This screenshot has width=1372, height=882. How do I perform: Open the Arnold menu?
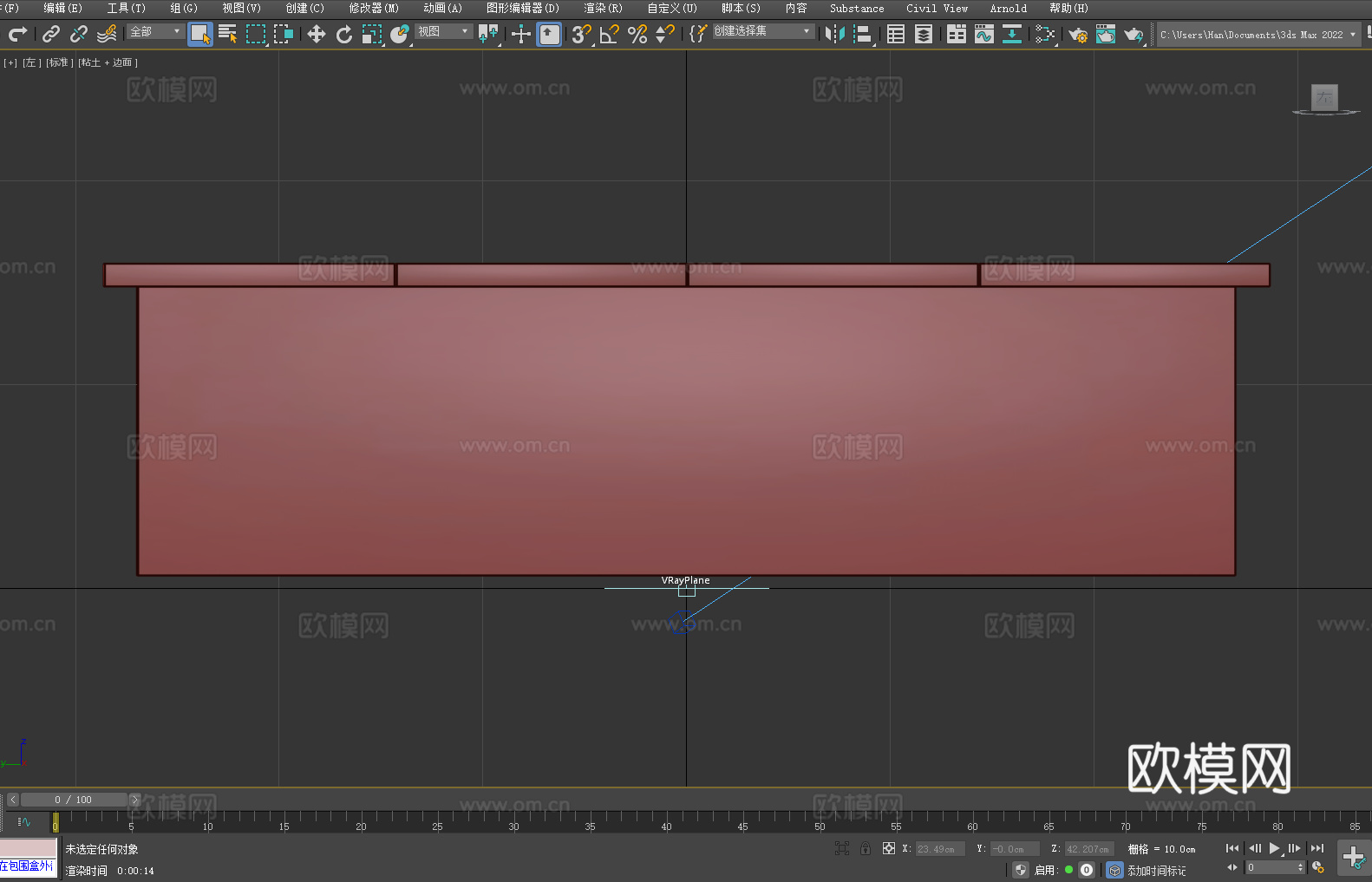click(1008, 8)
